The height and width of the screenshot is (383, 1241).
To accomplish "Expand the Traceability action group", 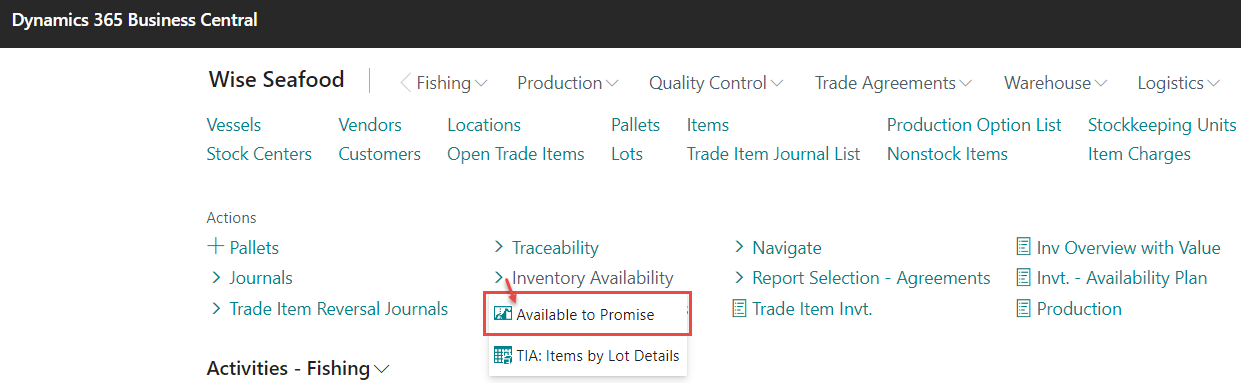I will (547, 247).
